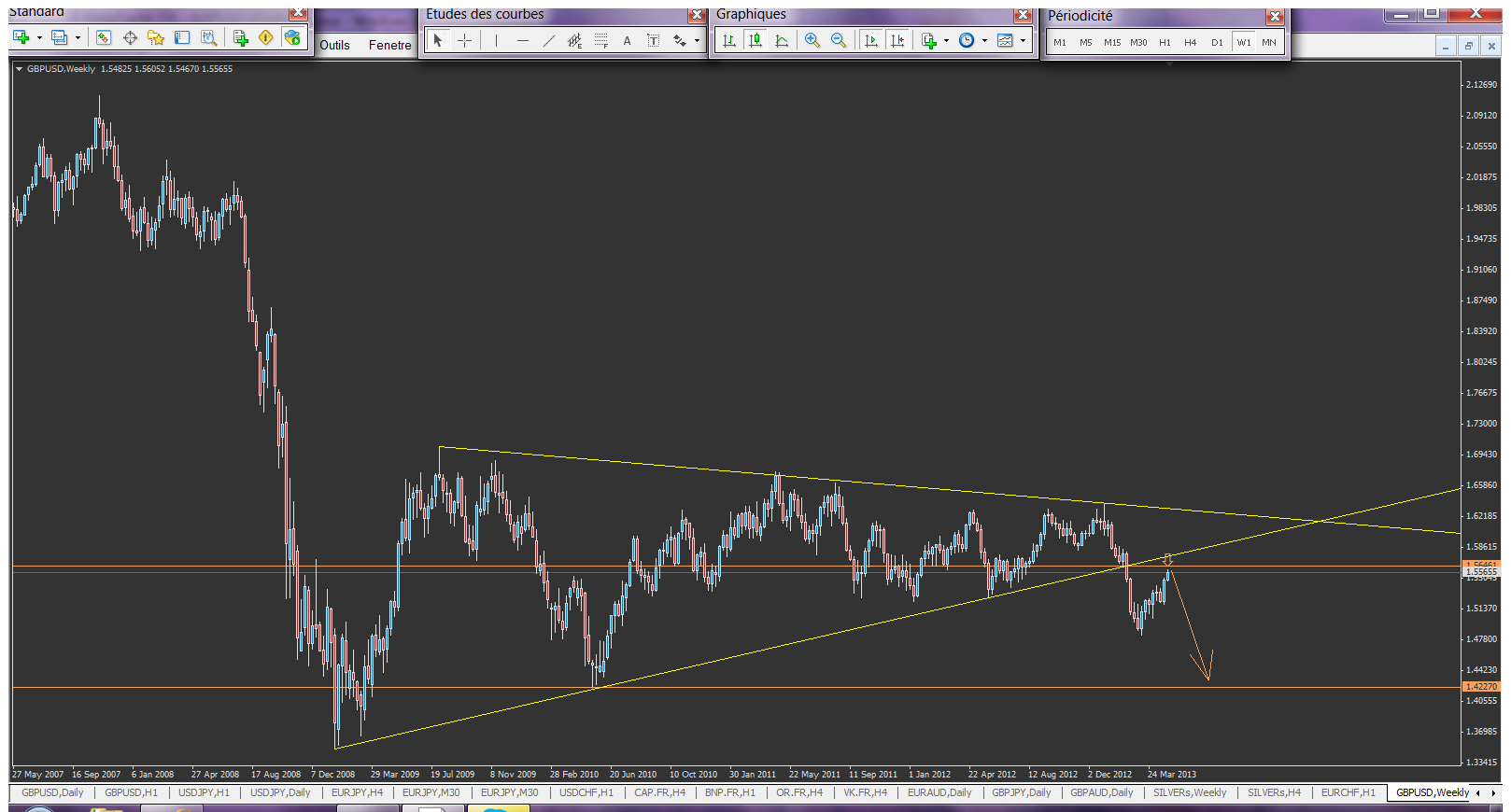
Task: Open the new chart dropdown arrow
Action: click(39, 37)
